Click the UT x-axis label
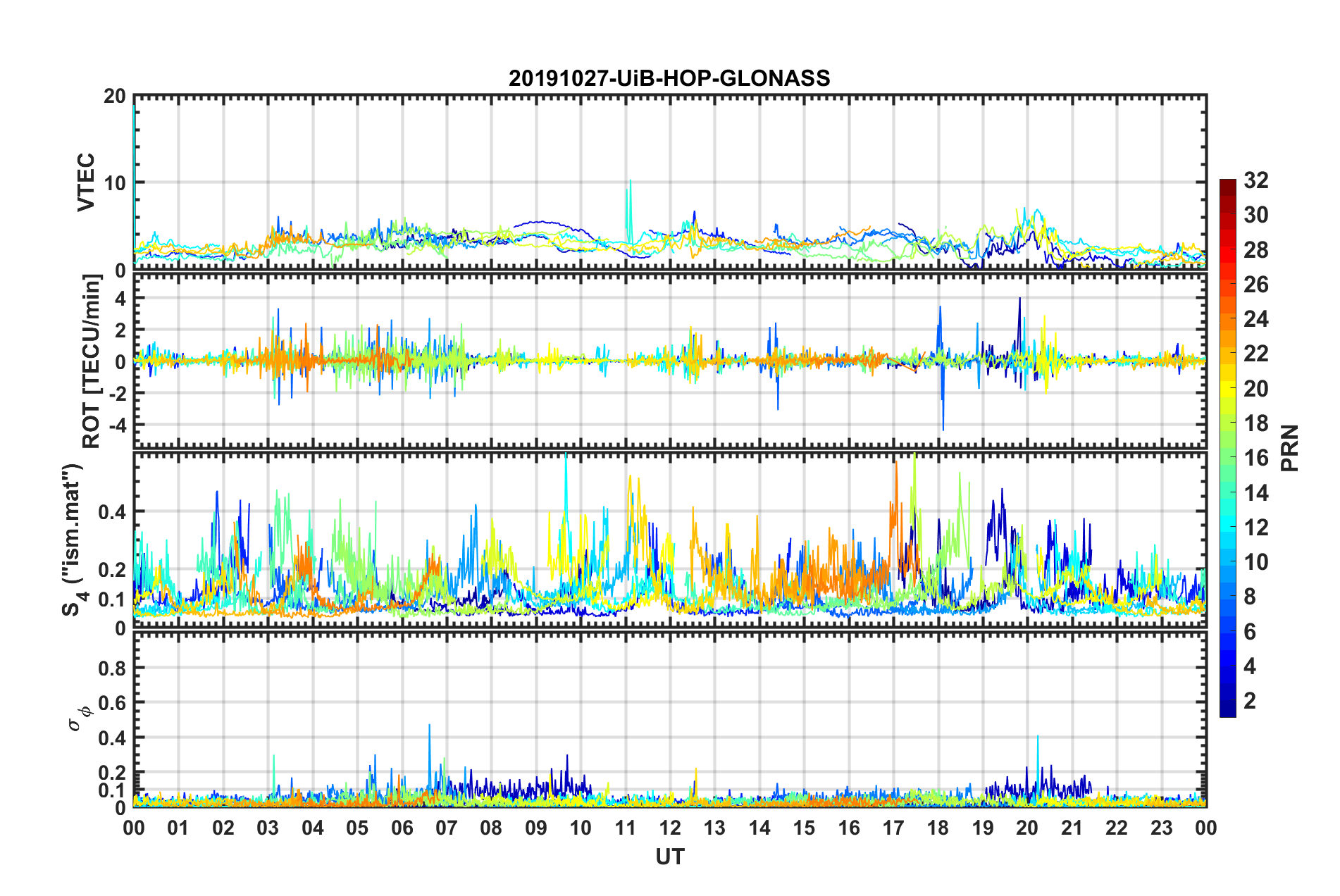Image resolution: width=1340 pixels, height=896 pixels. pyautogui.click(x=670, y=857)
